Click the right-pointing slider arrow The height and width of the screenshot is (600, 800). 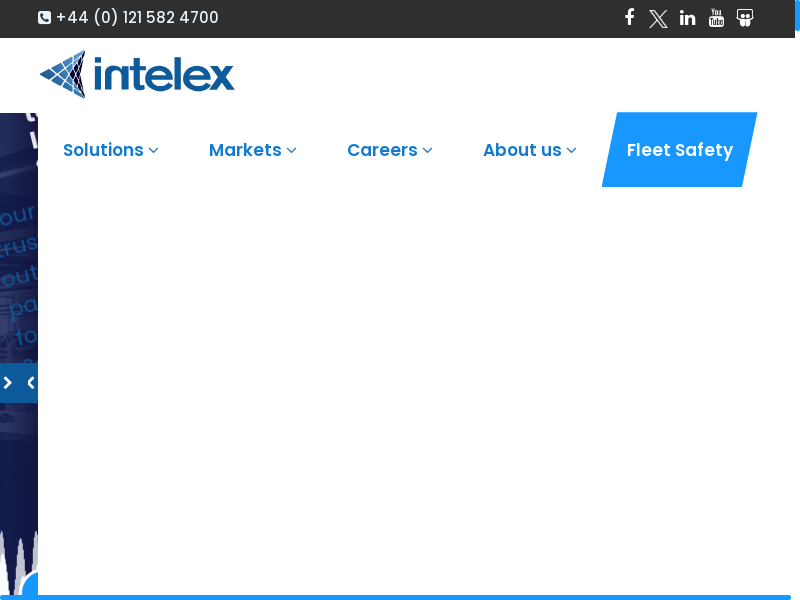pos(8,383)
